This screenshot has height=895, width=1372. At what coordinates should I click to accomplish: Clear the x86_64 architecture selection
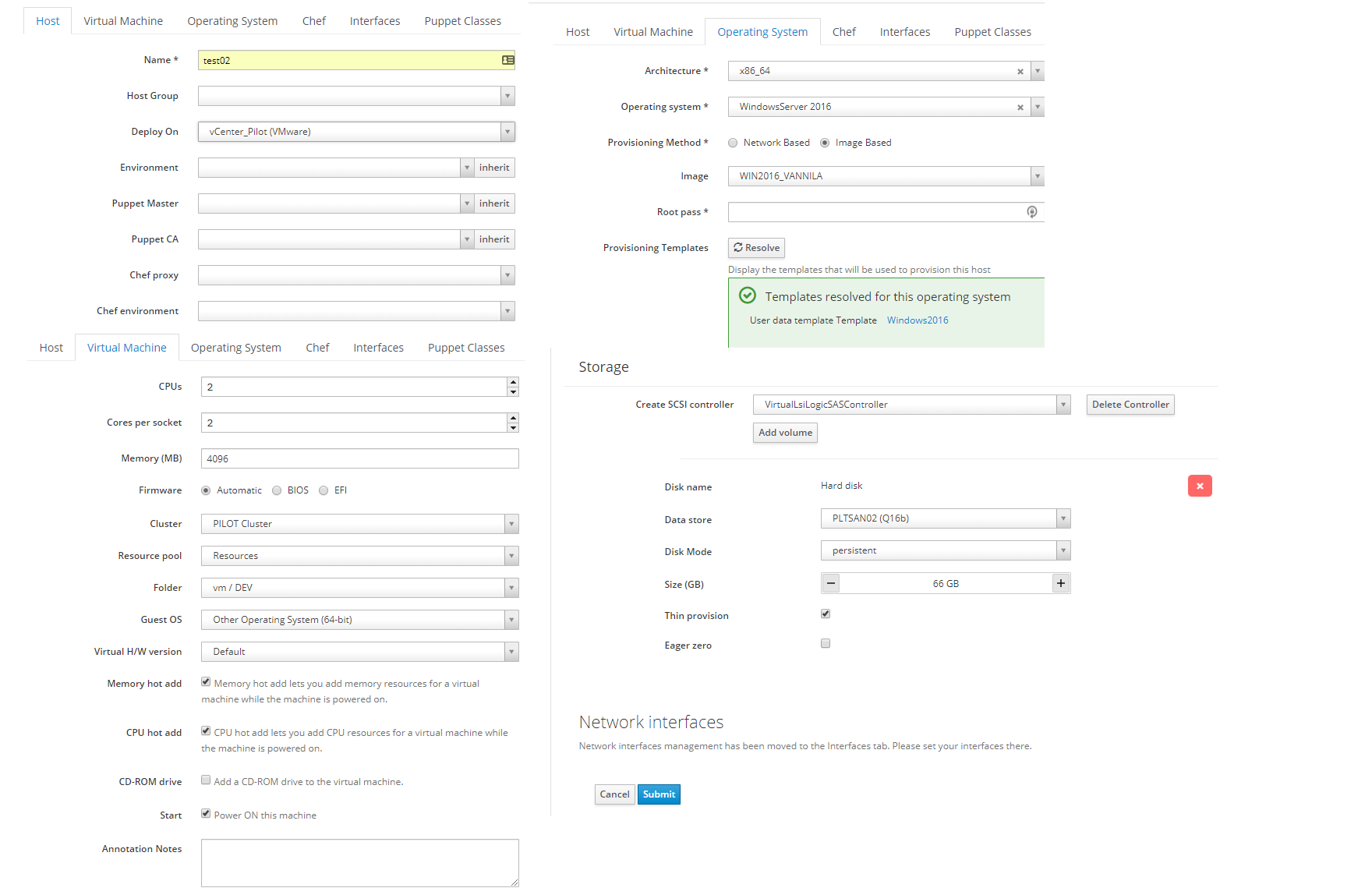coord(1020,72)
